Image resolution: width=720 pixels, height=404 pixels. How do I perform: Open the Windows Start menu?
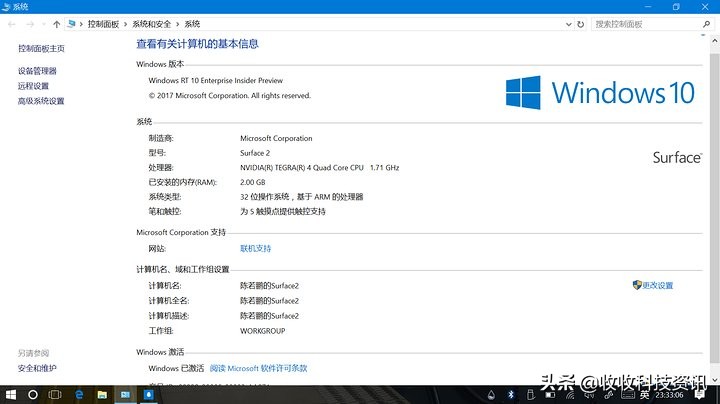11,395
